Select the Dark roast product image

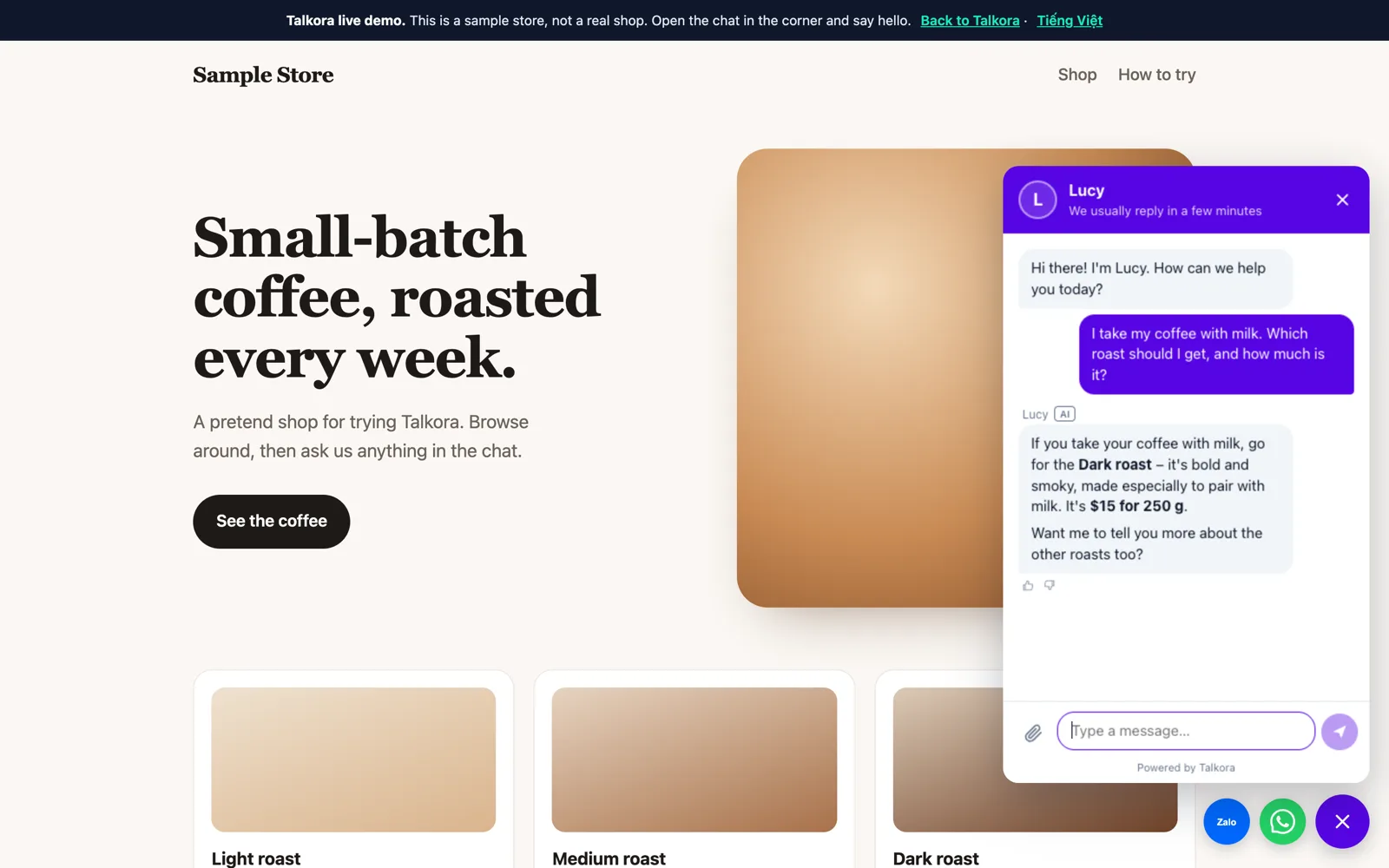(948, 759)
